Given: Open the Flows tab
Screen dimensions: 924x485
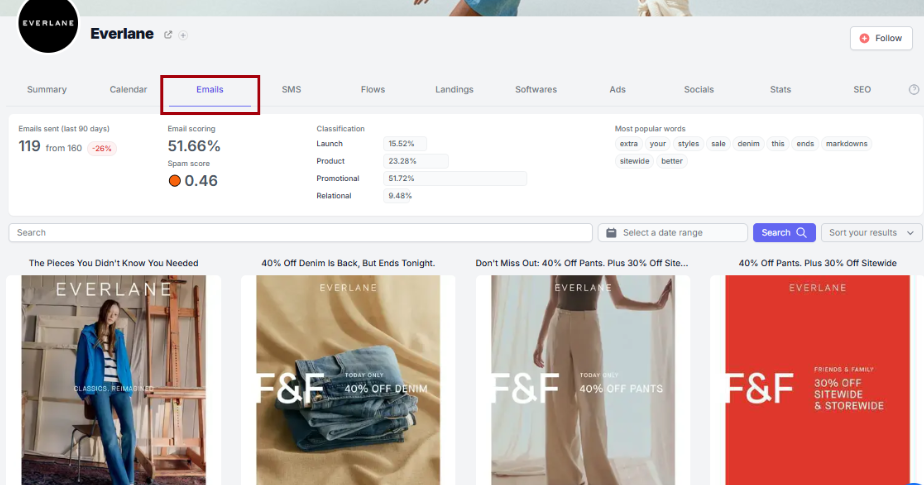Looking at the screenshot, I should pyautogui.click(x=372, y=90).
